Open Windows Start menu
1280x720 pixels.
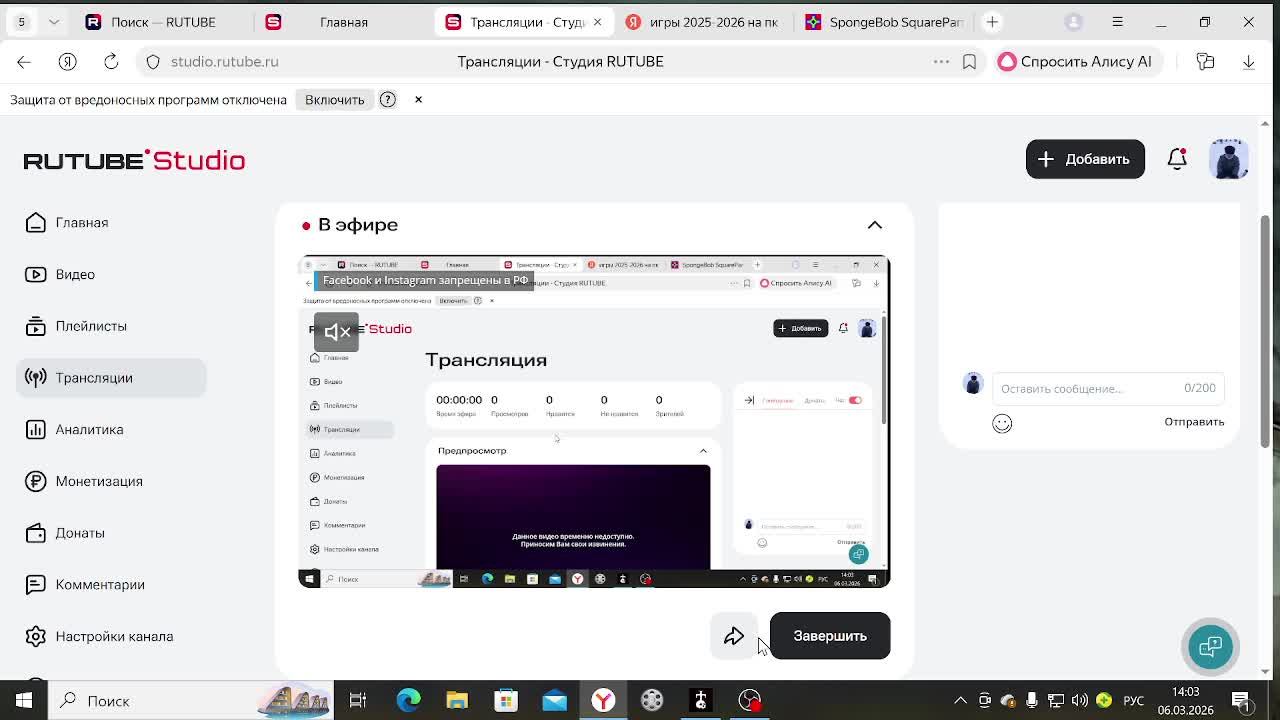click(24, 701)
